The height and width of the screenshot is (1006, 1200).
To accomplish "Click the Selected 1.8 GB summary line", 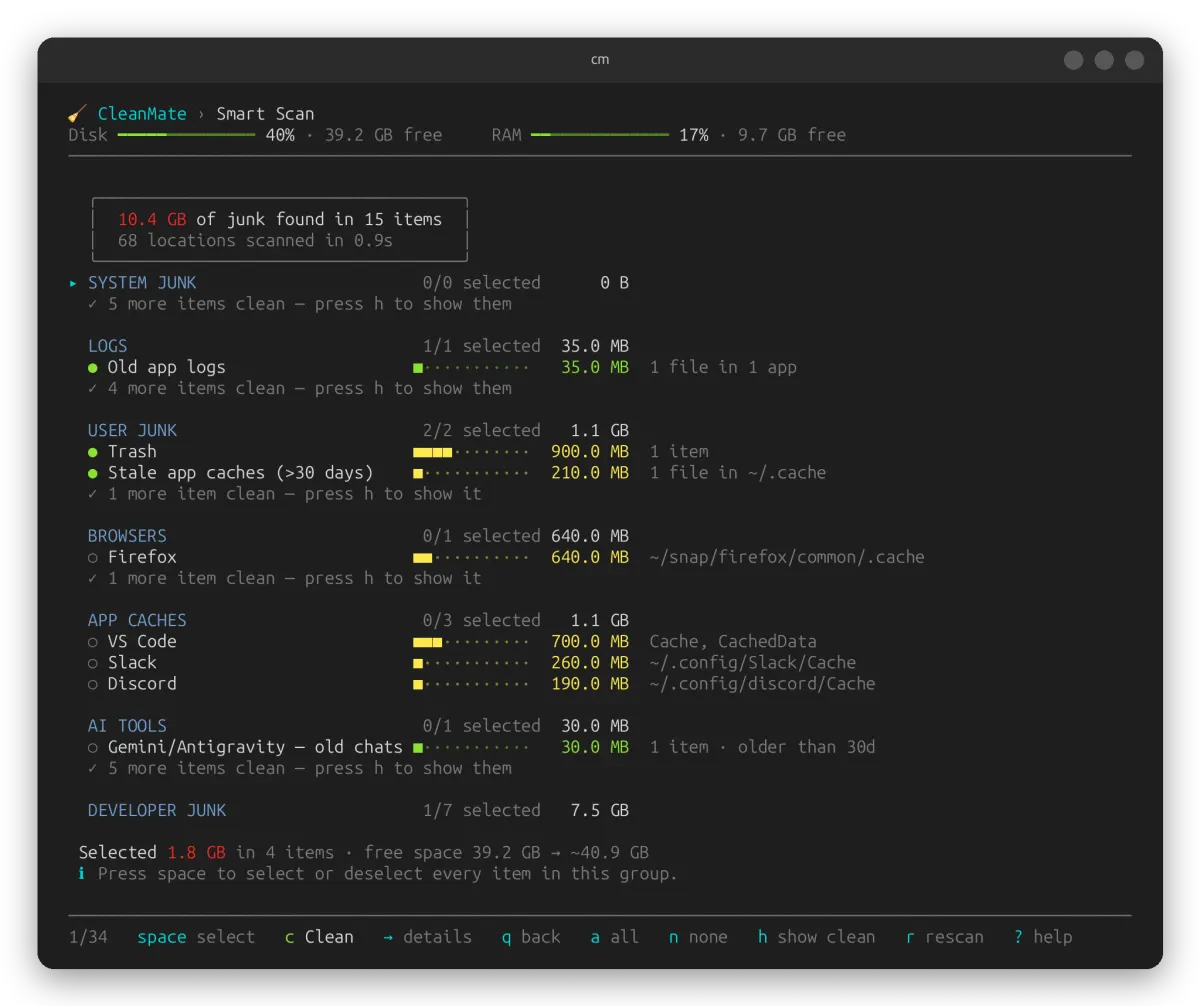I will 364,853.
